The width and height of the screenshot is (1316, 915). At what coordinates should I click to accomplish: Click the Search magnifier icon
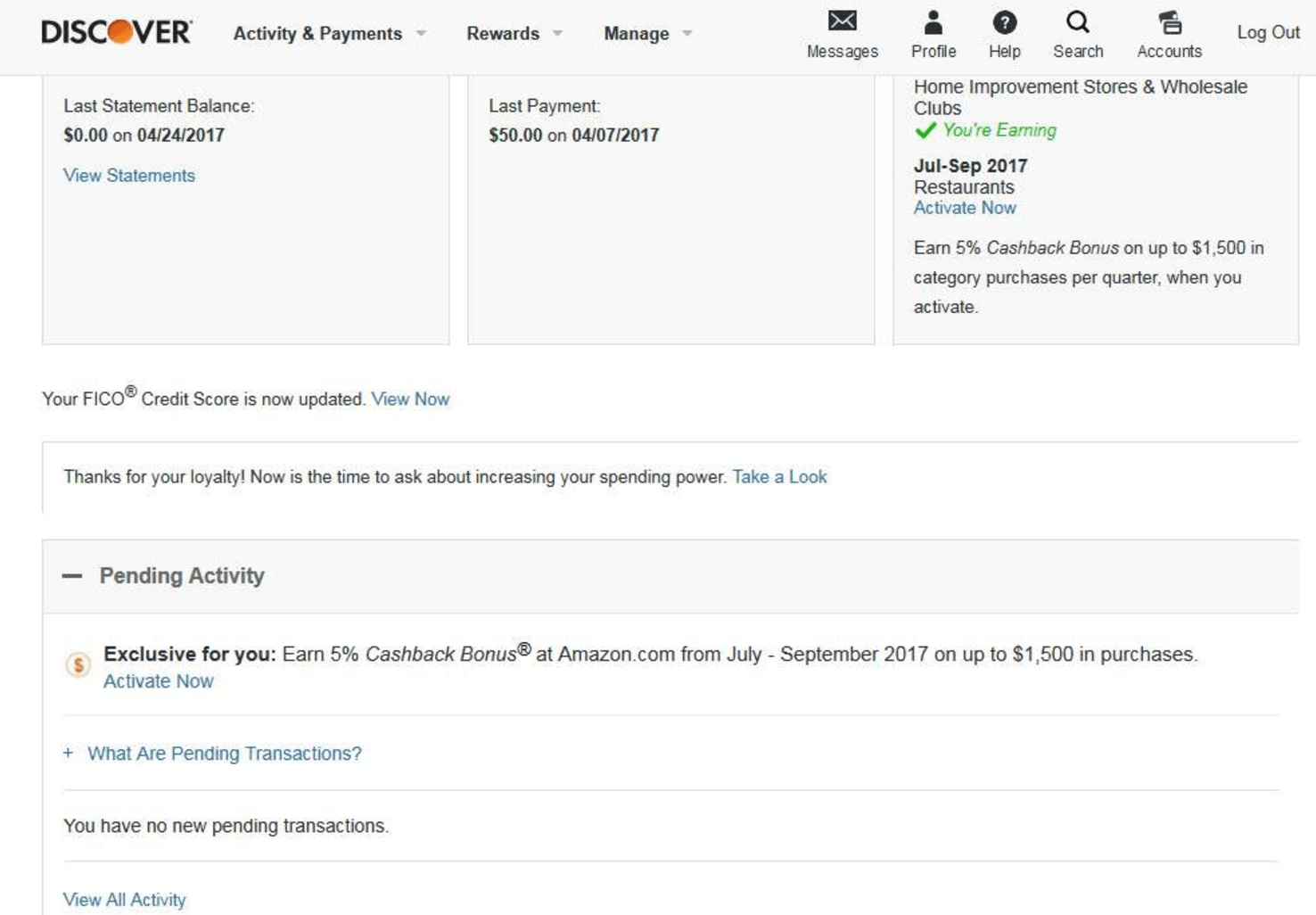pyautogui.click(x=1078, y=22)
